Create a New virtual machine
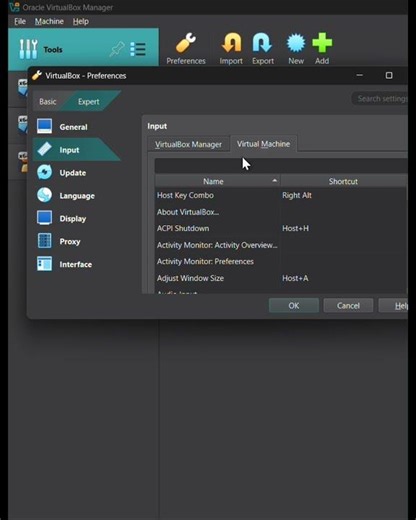This screenshot has width=416, height=520. [x=296, y=48]
